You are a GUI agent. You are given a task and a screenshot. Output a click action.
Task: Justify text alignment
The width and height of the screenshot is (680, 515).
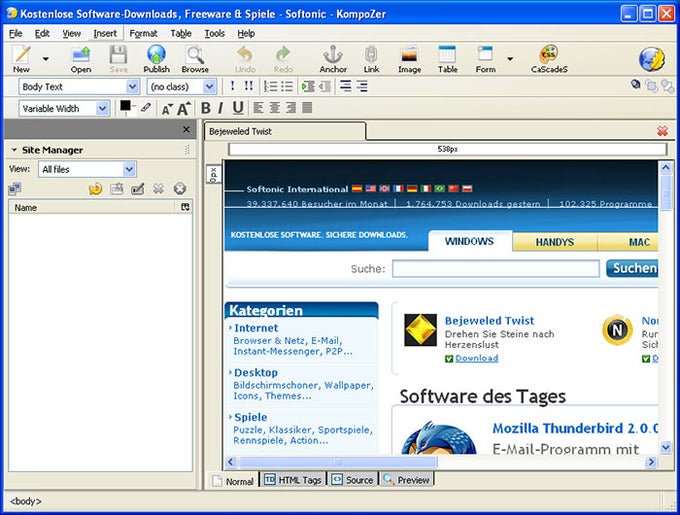pyautogui.click(x=307, y=108)
